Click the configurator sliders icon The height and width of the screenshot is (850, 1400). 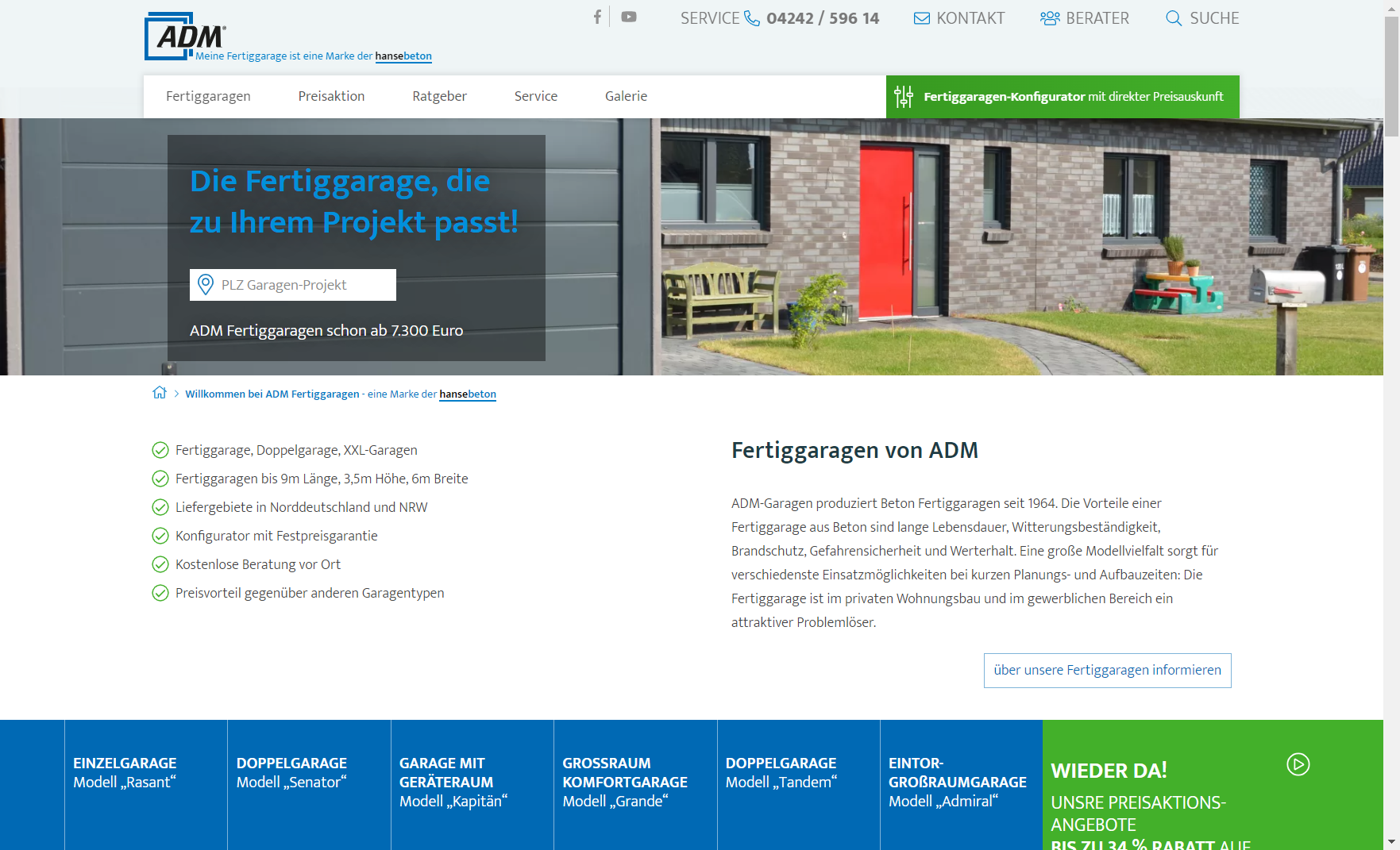pos(904,97)
